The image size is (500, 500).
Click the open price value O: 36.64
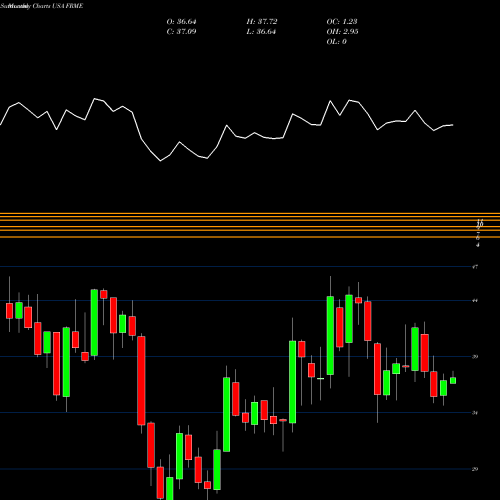pos(181,22)
